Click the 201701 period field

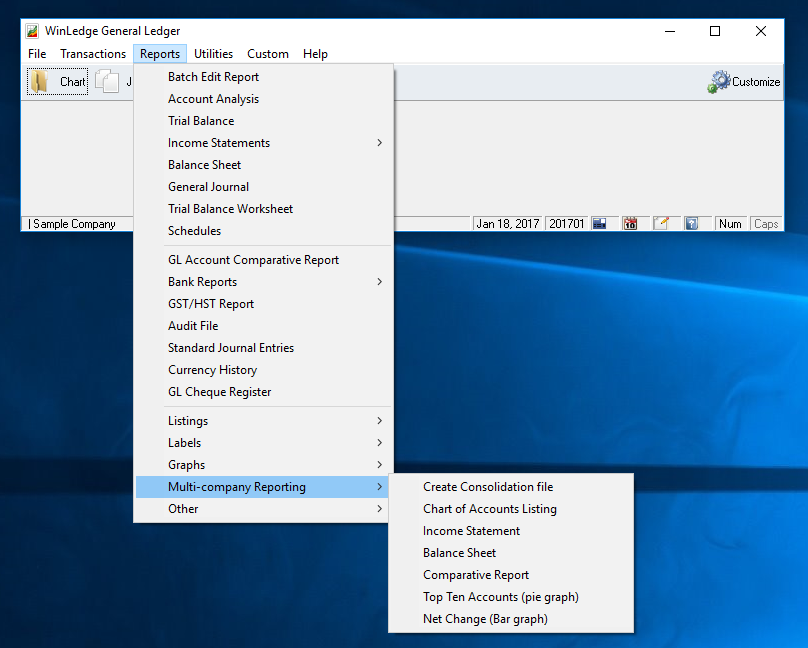click(565, 224)
